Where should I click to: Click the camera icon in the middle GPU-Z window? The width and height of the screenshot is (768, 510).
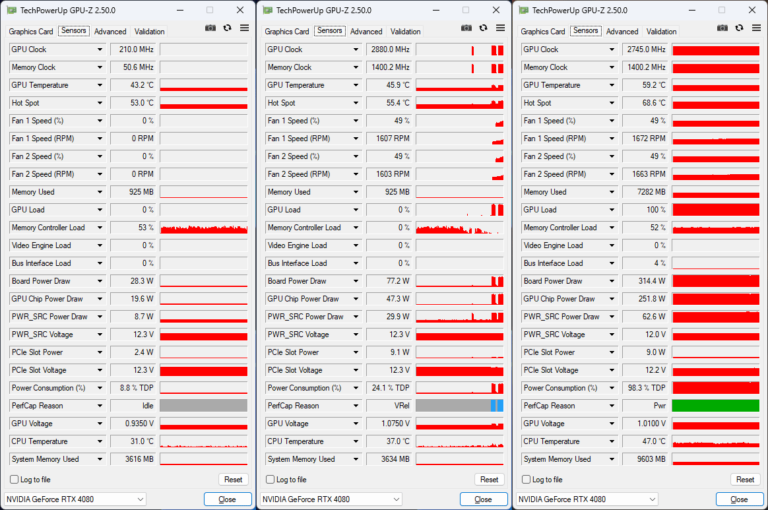coord(466,29)
